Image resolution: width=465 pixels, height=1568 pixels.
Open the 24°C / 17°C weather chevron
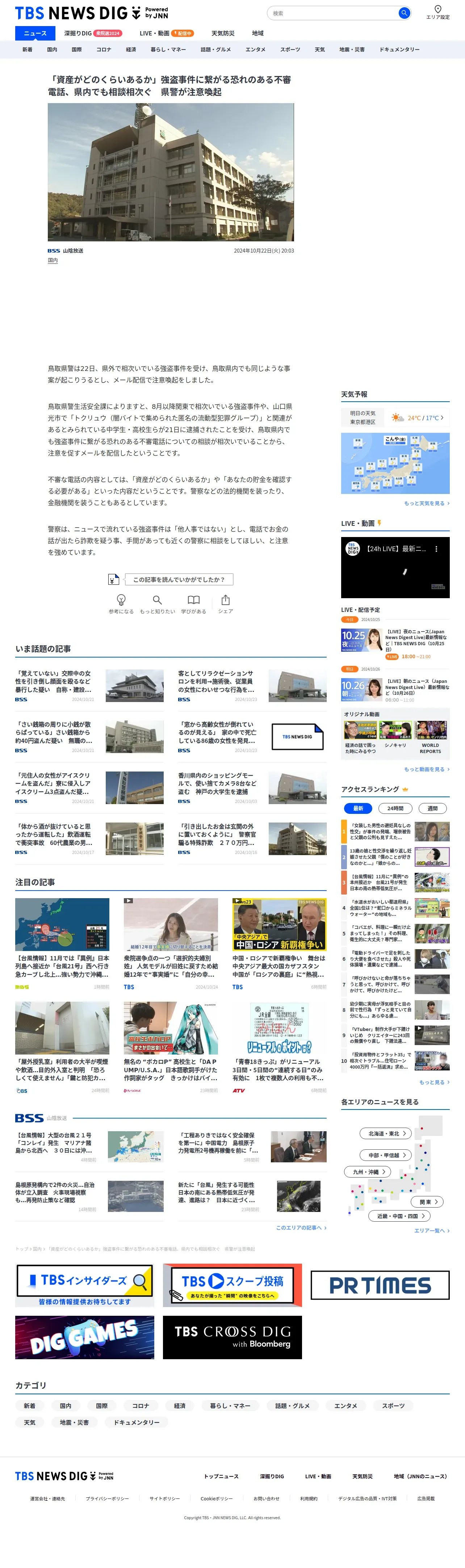click(x=442, y=418)
